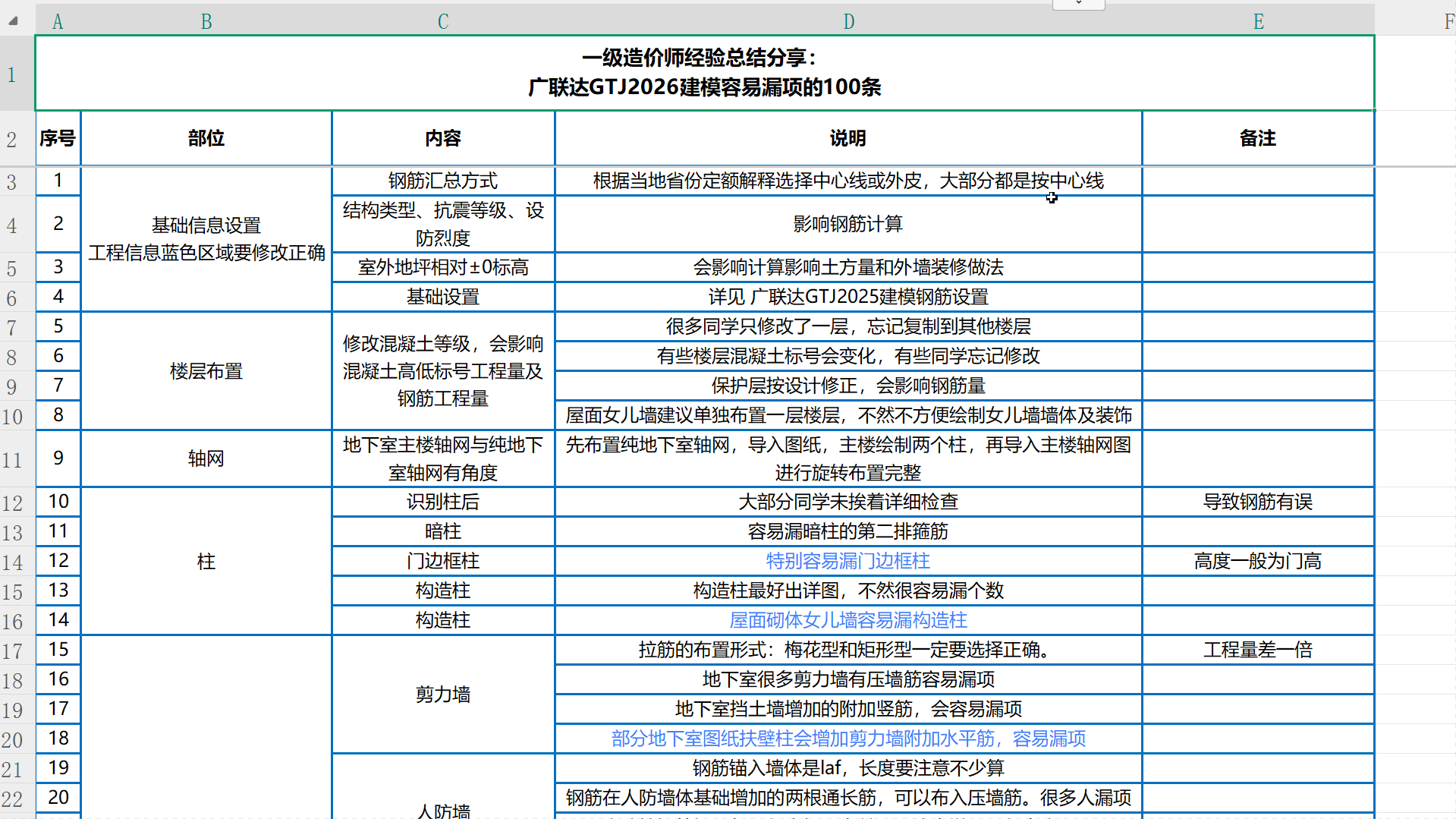Click the blue text 屋面砌体女儿墙容易漏构造柱
This screenshot has height=819, width=1456.
[x=848, y=620]
